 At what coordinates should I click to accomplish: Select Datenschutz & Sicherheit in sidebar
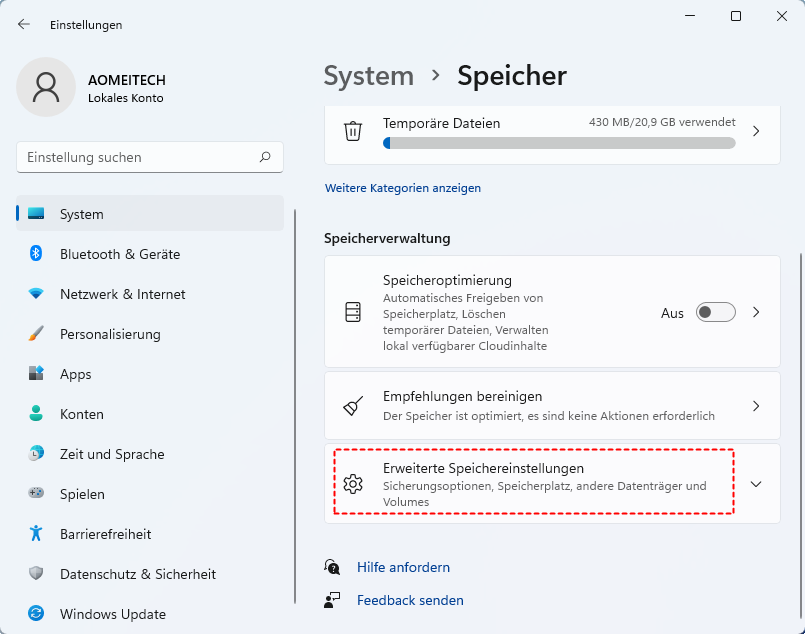(x=137, y=574)
